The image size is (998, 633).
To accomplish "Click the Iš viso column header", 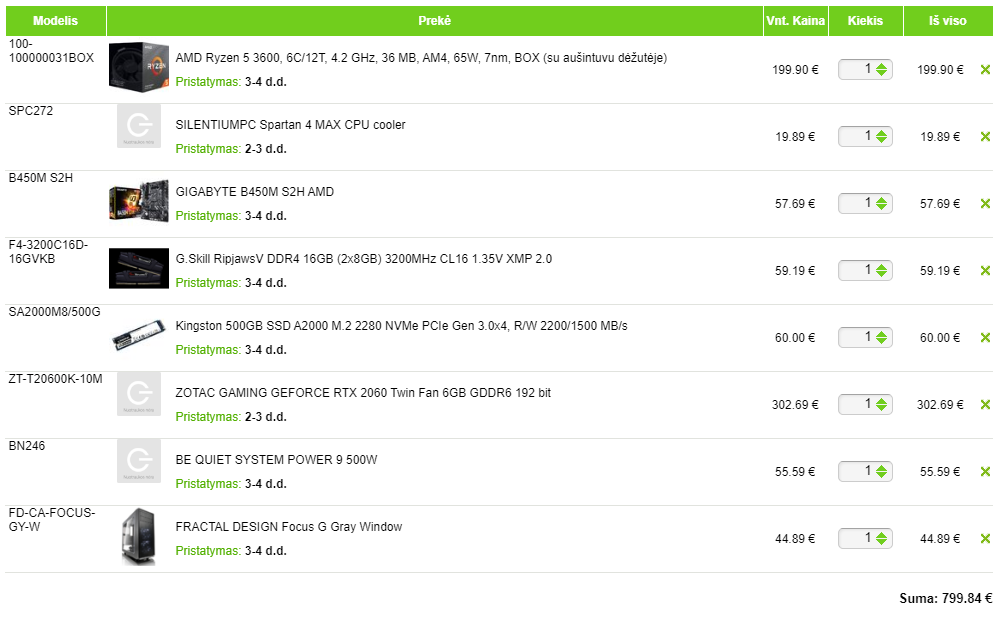I will [x=948, y=21].
